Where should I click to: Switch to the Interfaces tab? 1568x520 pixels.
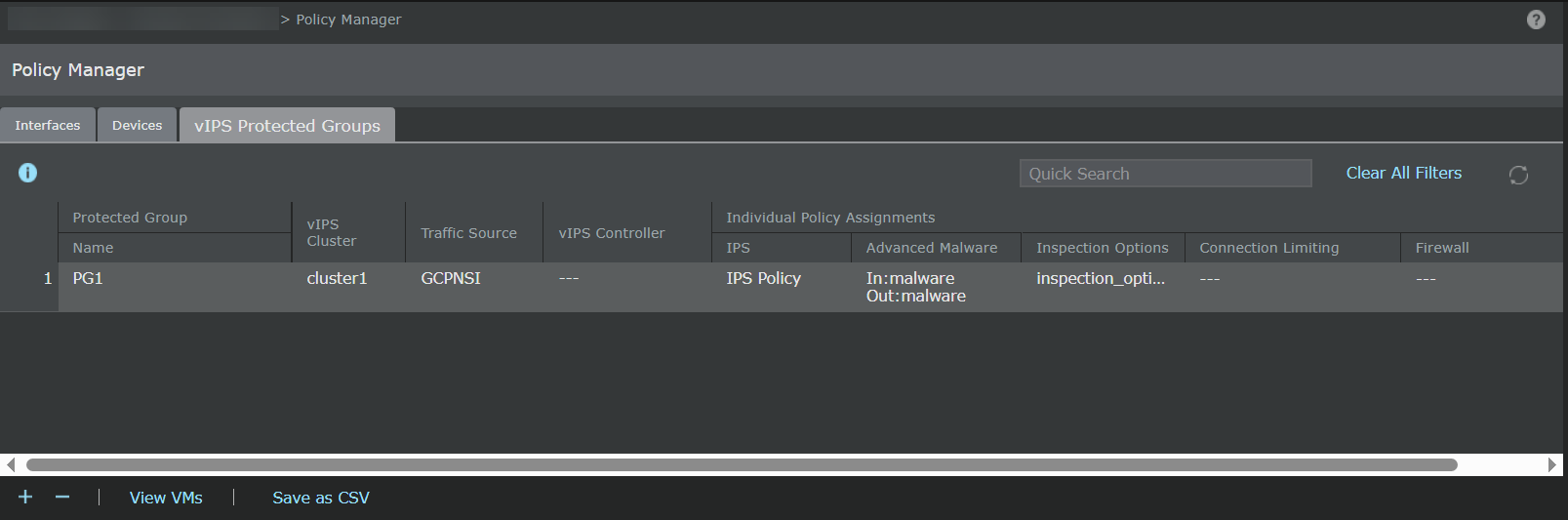point(48,125)
